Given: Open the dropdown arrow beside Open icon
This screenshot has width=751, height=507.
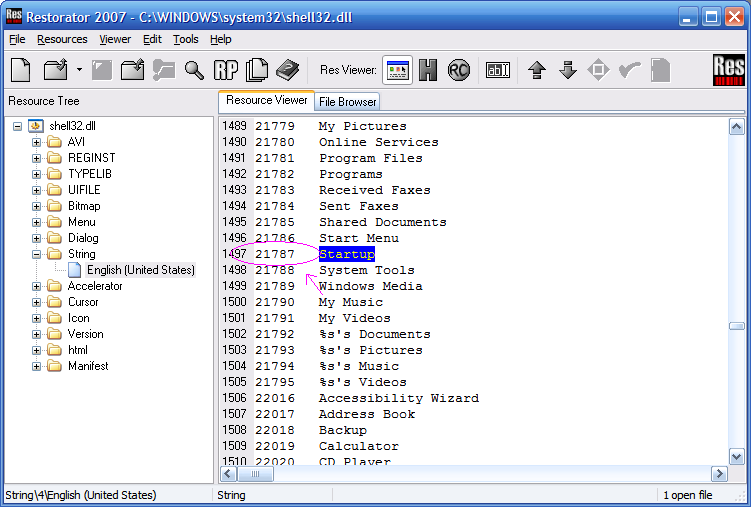Looking at the screenshot, I should click(79, 70).
